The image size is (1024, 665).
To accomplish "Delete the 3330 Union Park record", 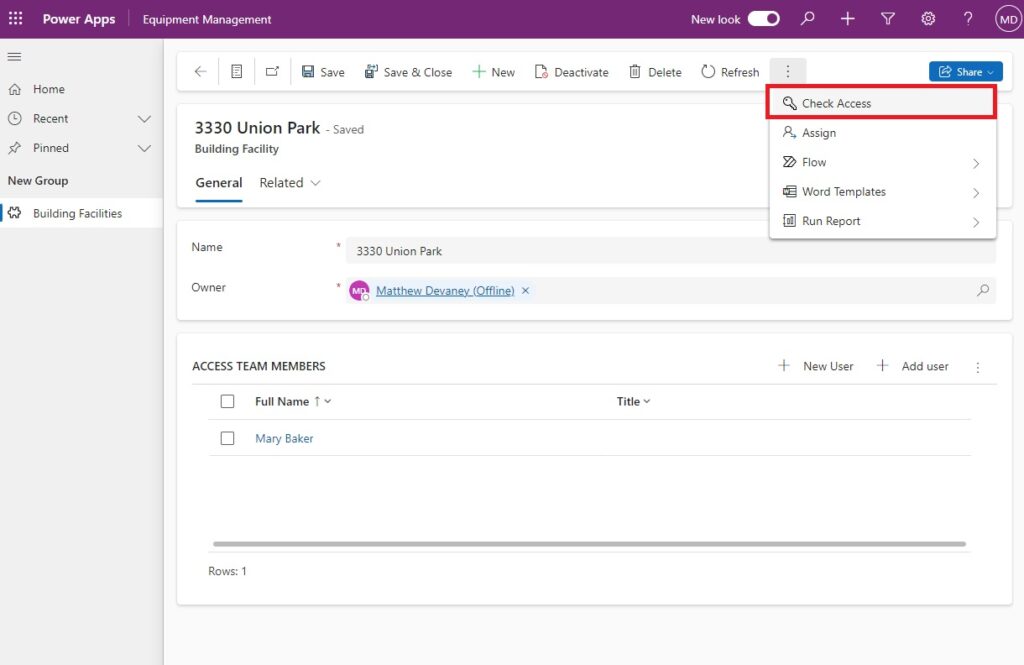I will pyautogui.click(x=654, y=71).
